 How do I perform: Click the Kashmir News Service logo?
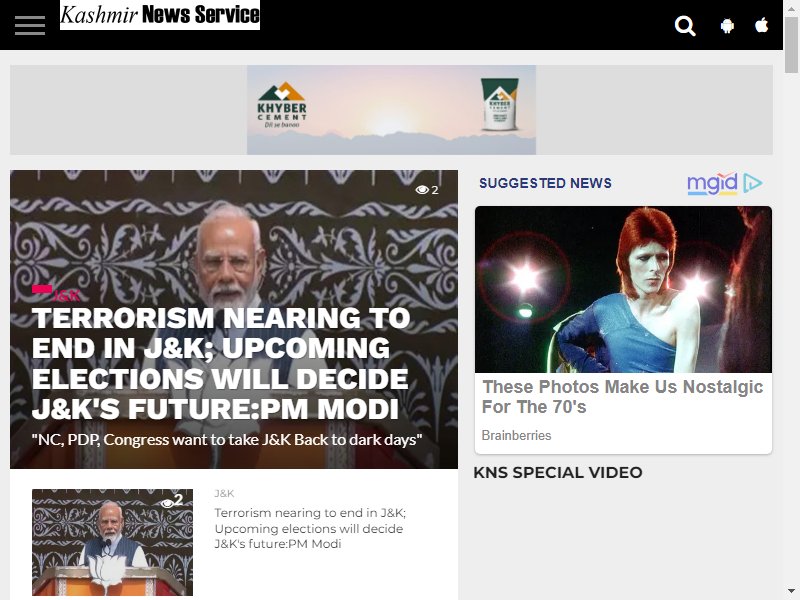(160, 15)
